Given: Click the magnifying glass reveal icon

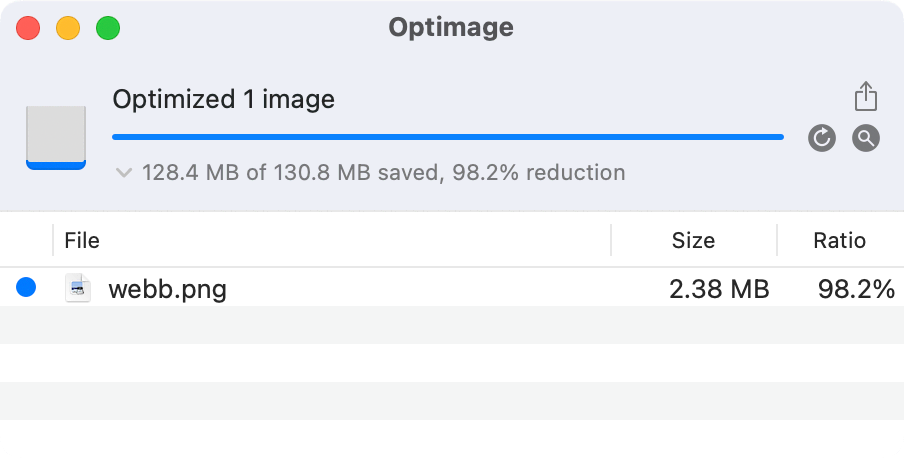Looking at the screenshot, I should pyautogui.click(x=866, y=138).
